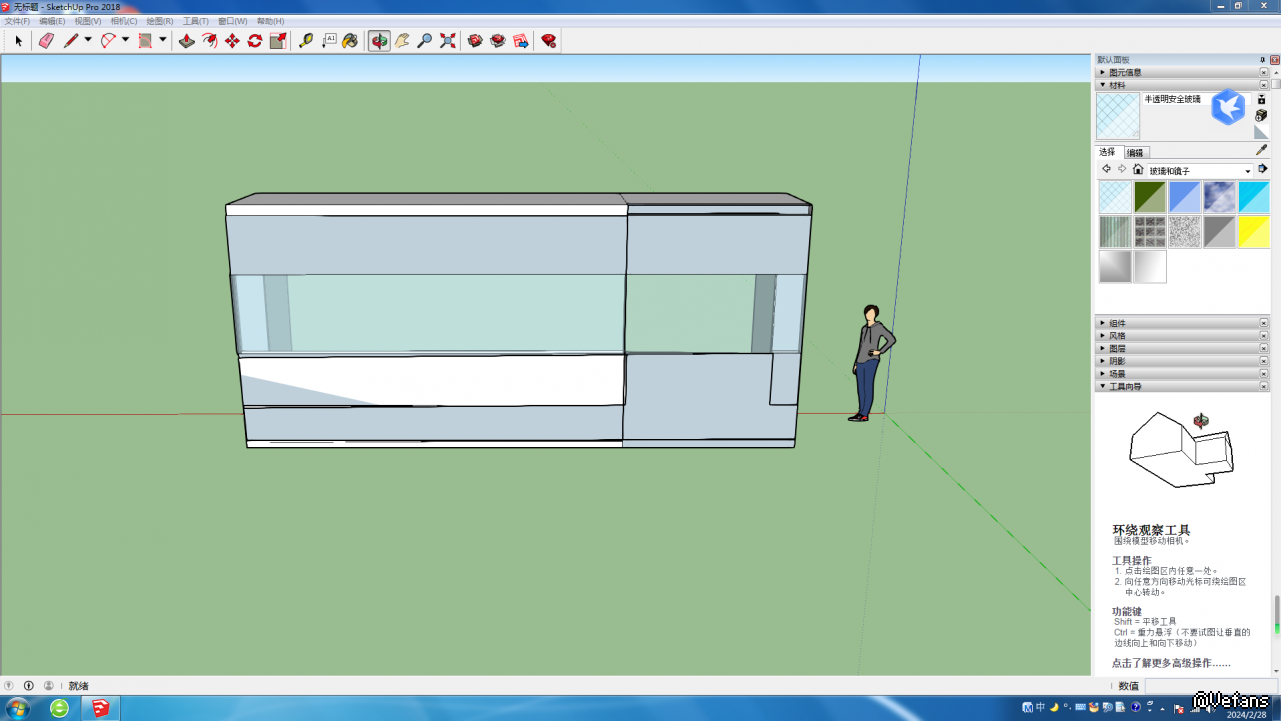
Task: Click the Zoom Extents tool
Action: (x=448, y=41)
